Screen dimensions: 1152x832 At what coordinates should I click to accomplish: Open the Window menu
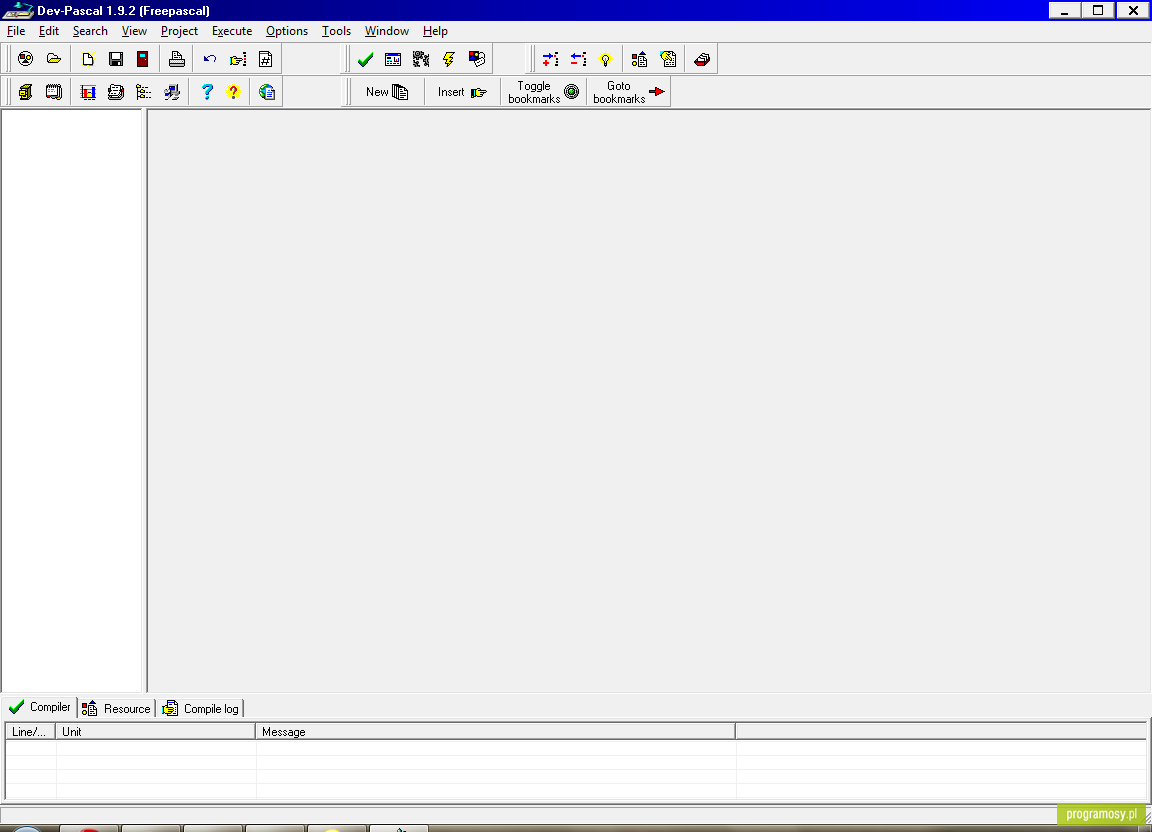[x=386, y=31]
